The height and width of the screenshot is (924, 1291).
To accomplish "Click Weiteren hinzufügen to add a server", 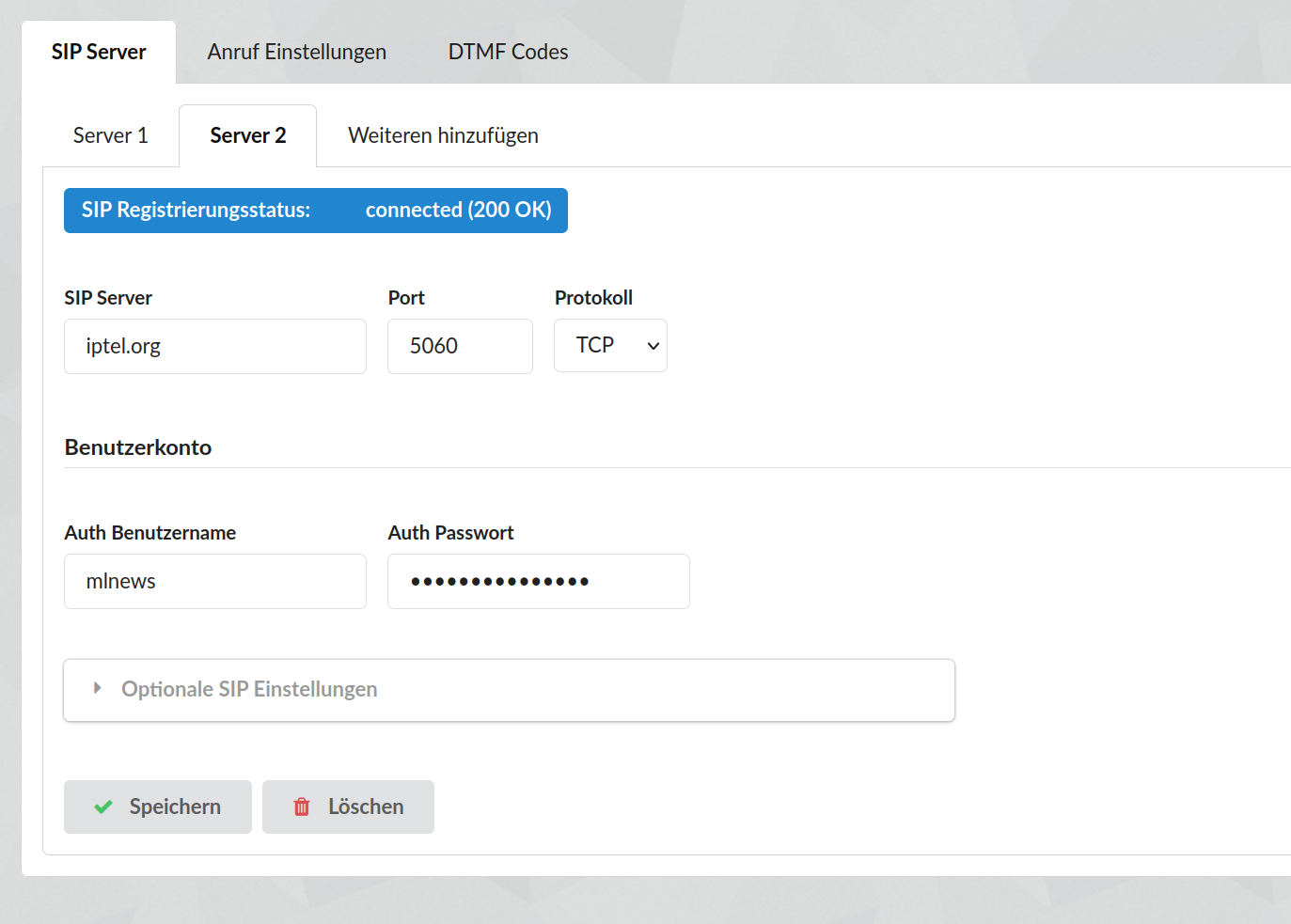I will [443, 135].
